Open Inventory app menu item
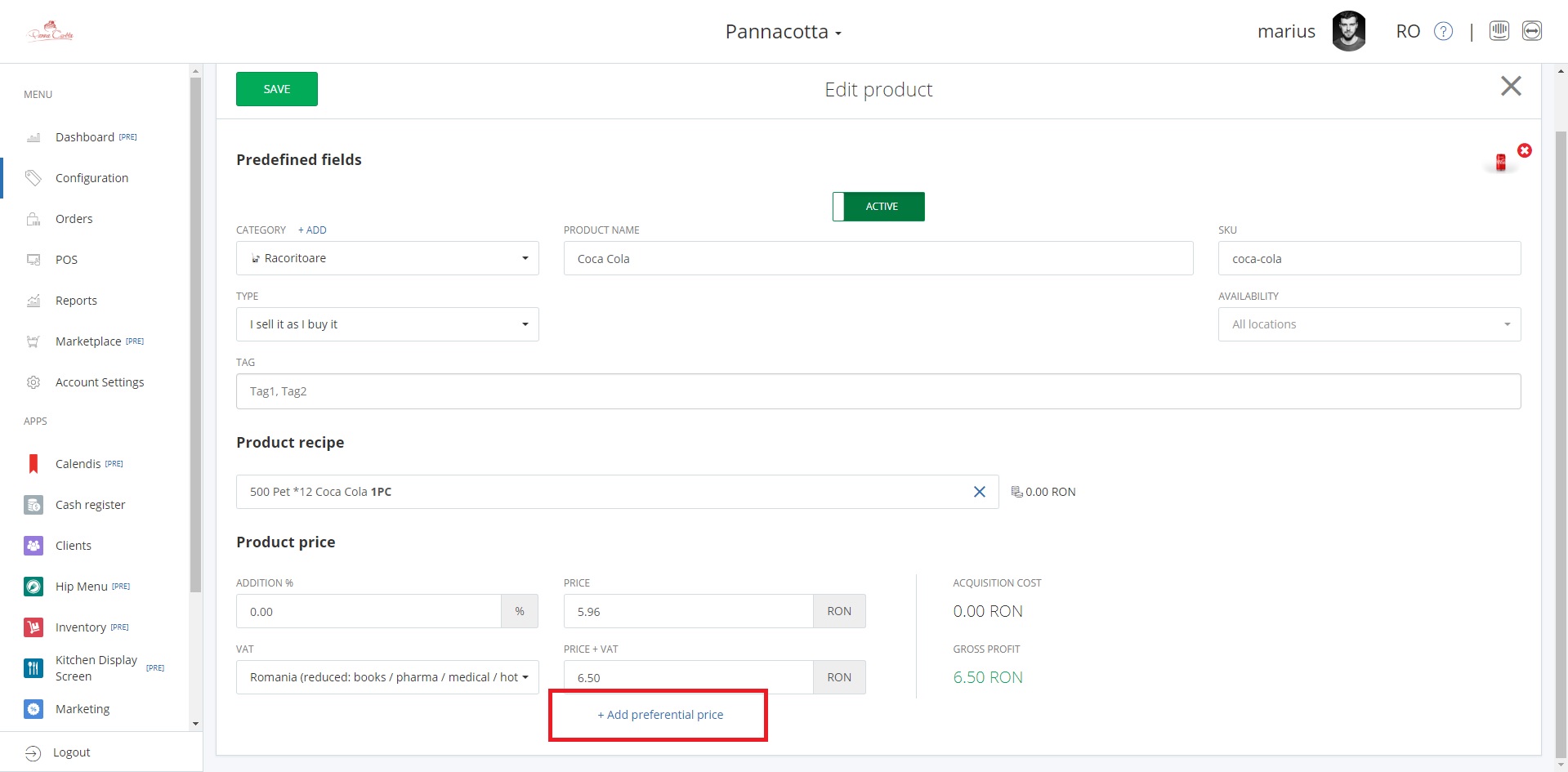 81,627
